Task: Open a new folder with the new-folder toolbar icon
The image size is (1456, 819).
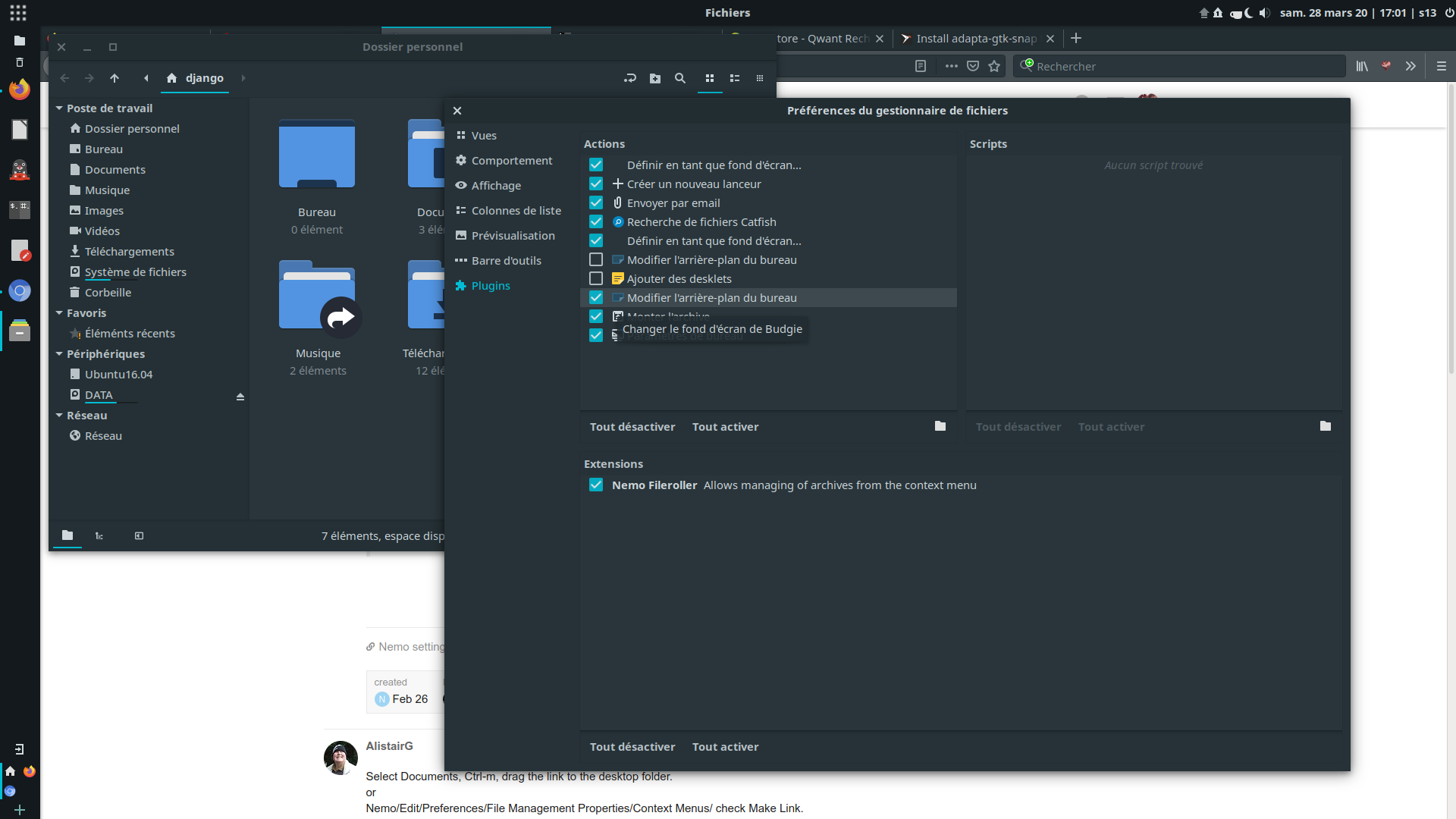Action: coord(655,78)
